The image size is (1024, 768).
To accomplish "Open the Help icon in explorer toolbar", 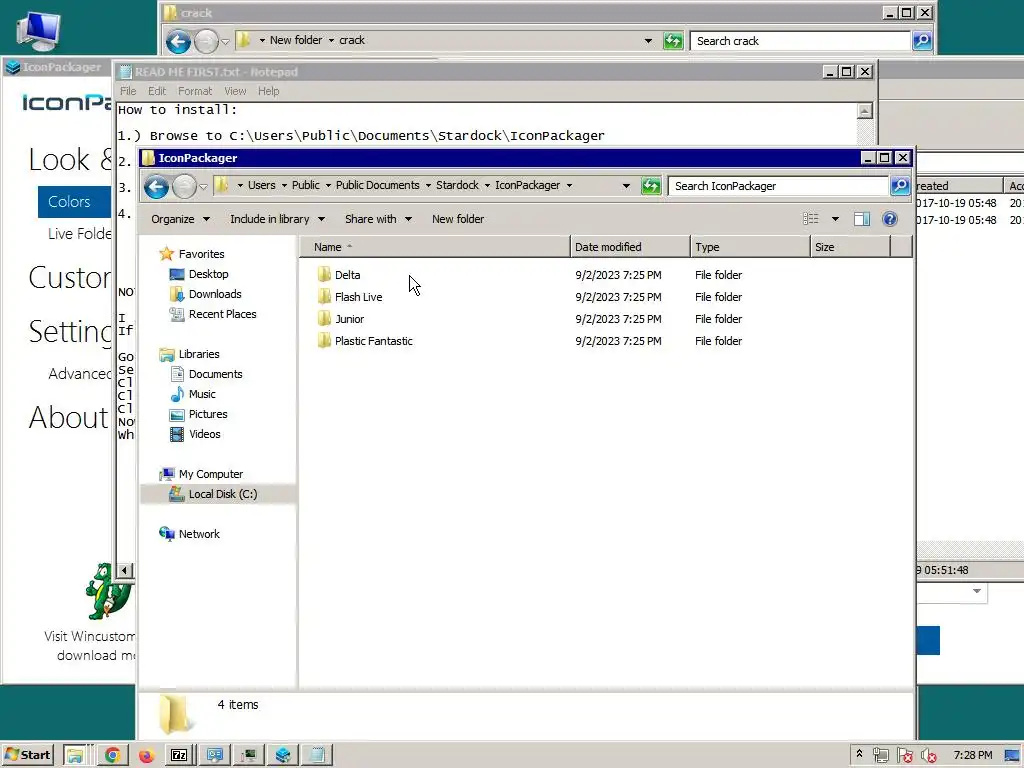I will tap(889, 219).
